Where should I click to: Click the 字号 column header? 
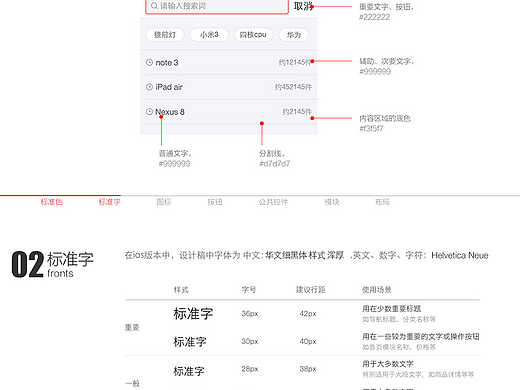pos(249,290)
